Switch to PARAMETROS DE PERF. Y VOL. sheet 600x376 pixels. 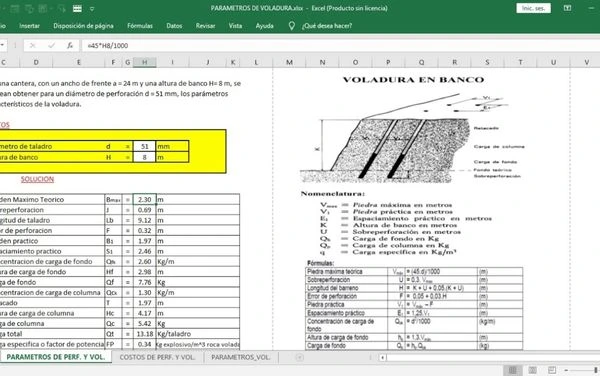click(x=55, y=357)
